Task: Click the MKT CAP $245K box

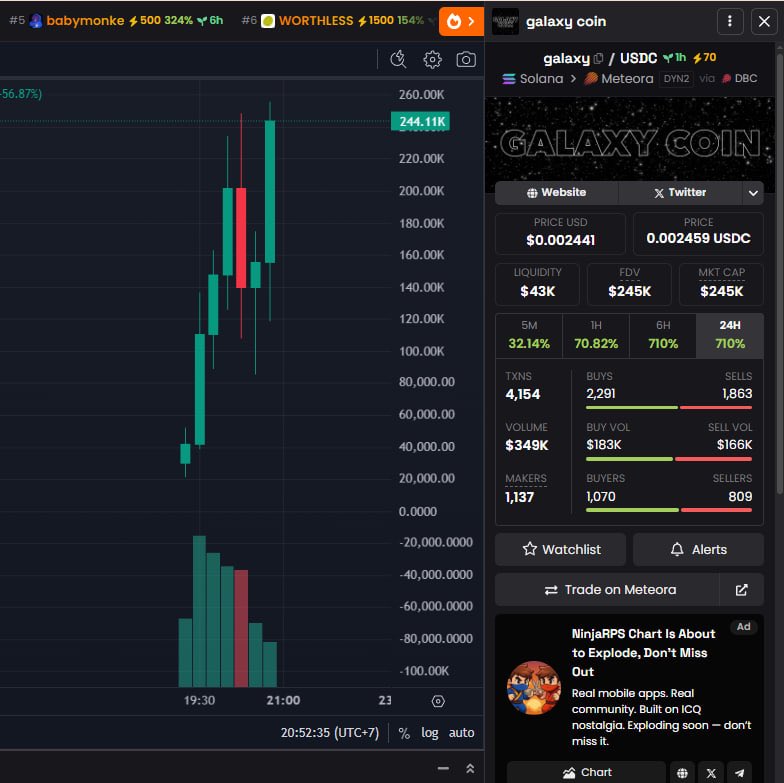Action: point(722,284)
